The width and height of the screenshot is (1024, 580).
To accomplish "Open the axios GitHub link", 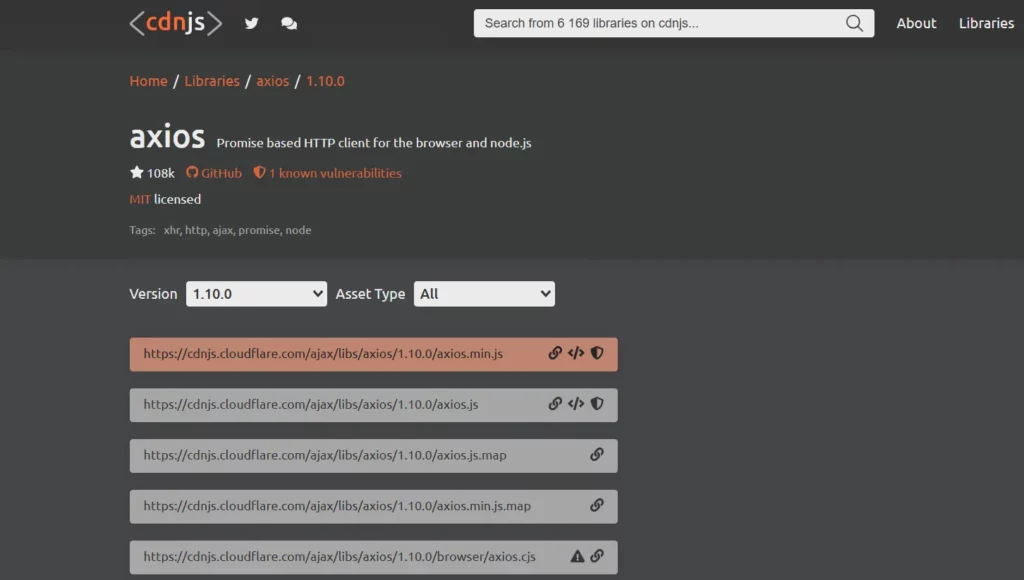I will click(x=214, y=173).
